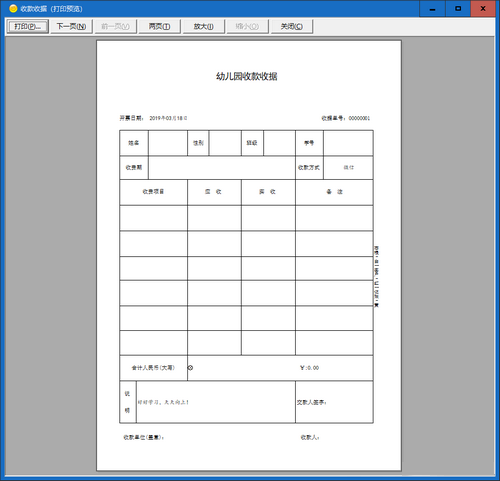500x481 pixels.
Task: Go to next page with 下一页(N)
Action: (x=71, y=26)
